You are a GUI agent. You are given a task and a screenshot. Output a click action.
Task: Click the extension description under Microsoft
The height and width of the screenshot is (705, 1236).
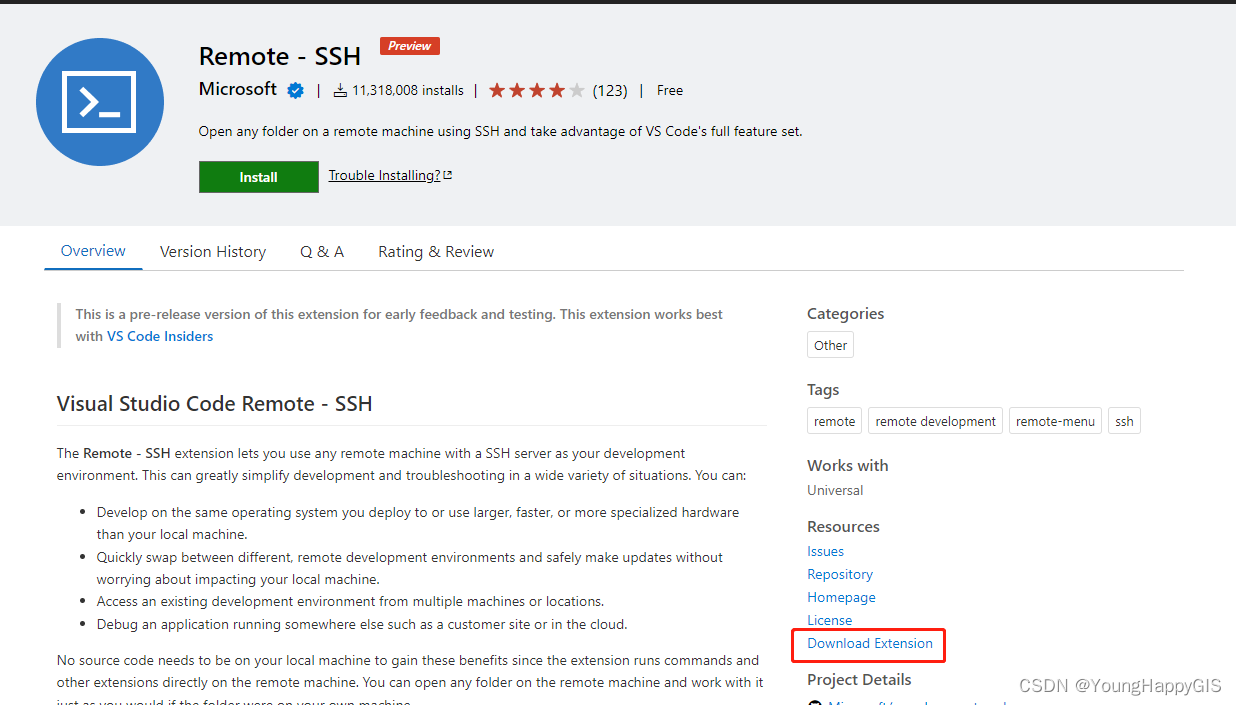pos(501,132)
